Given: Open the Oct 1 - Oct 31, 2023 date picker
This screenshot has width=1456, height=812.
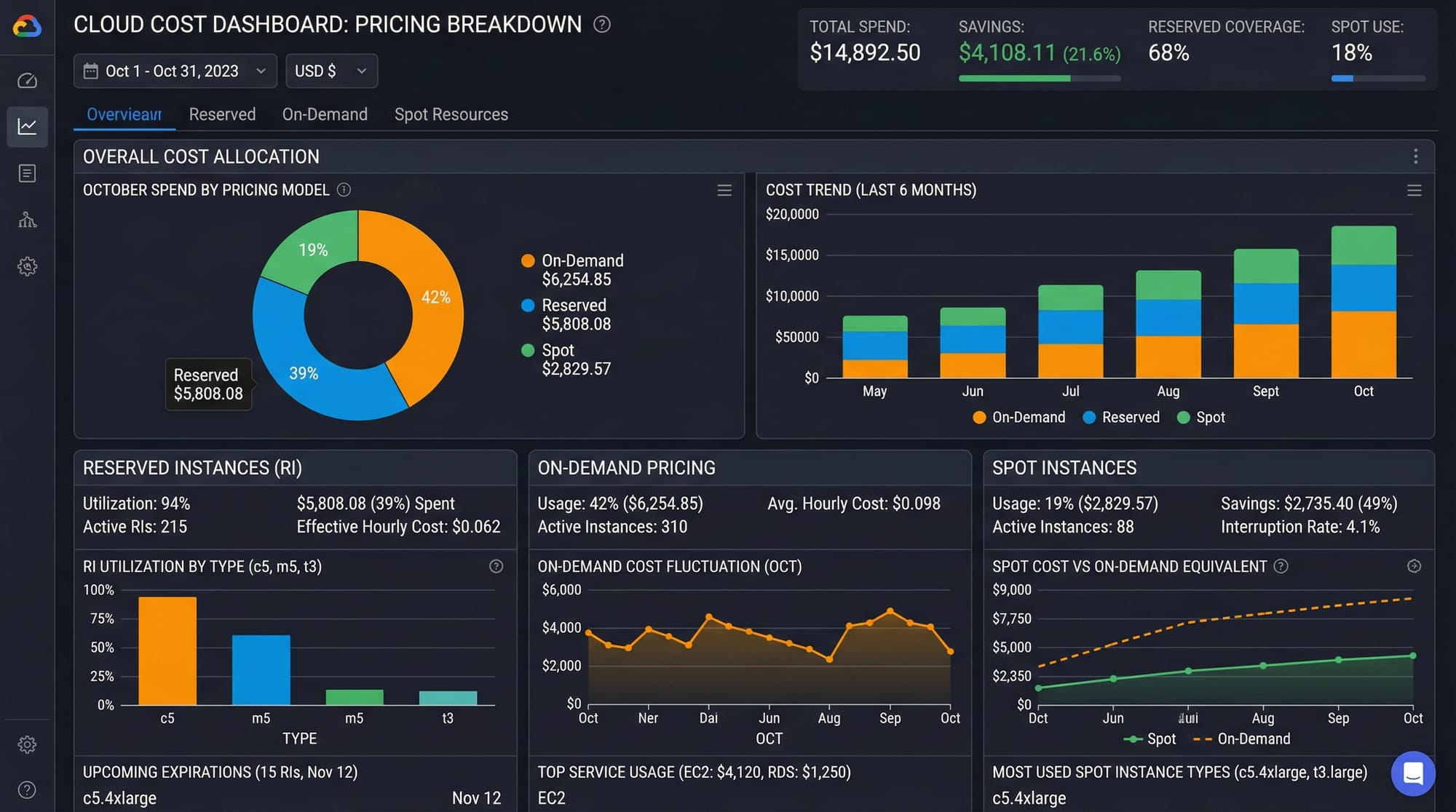Looking at the screenshot, I should [175, 71].
